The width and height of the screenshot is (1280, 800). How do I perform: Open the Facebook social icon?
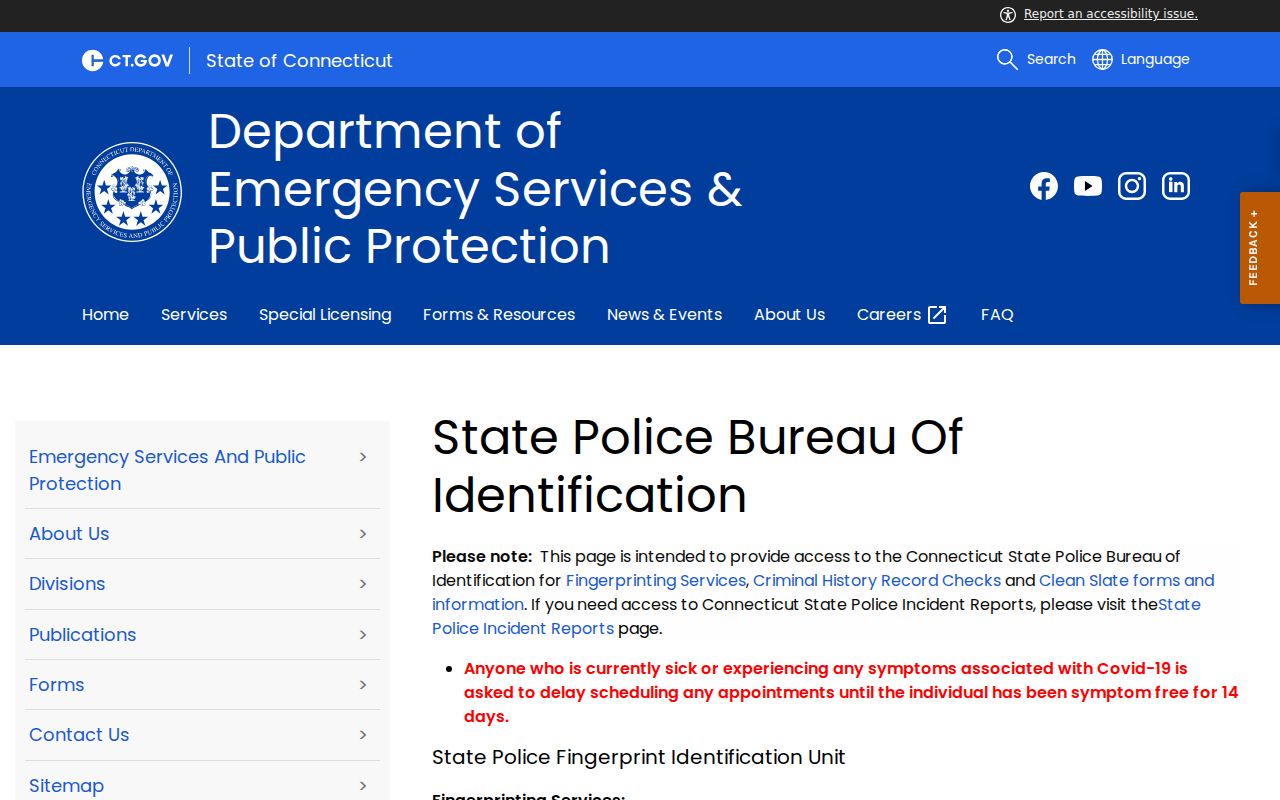(1044, 186)
